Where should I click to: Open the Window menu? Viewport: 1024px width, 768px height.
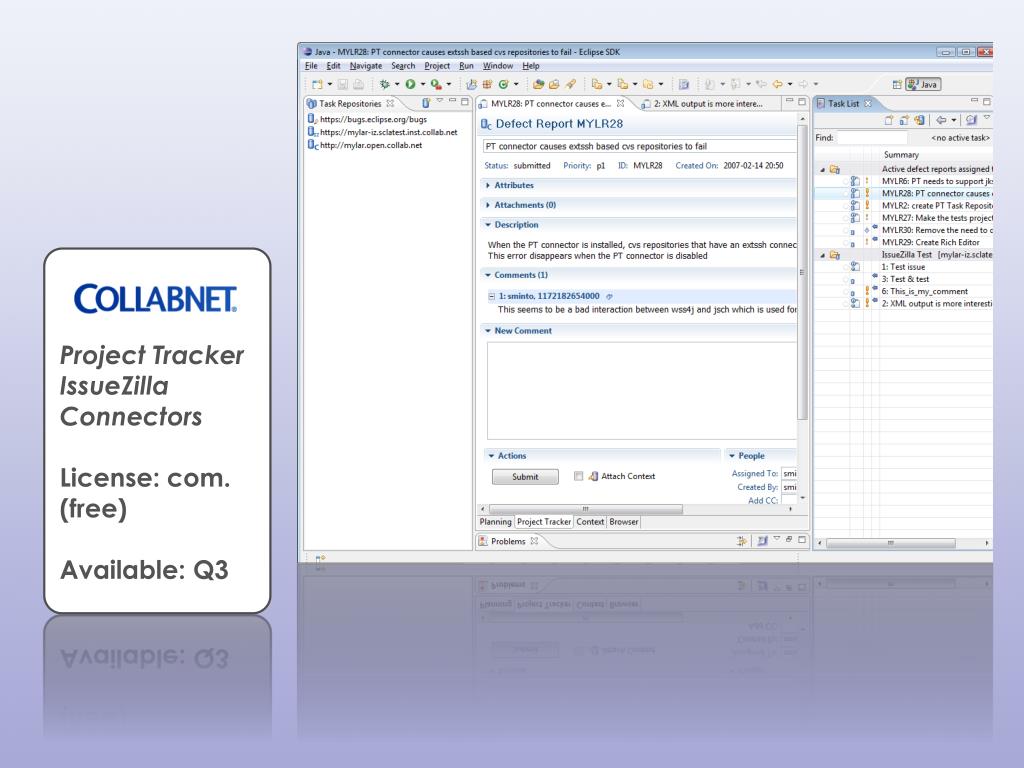pos(498,66)
